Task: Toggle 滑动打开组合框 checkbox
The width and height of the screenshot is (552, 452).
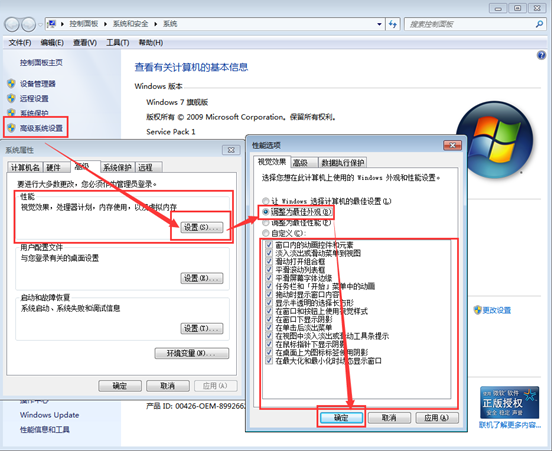Action: click(269, 261)
